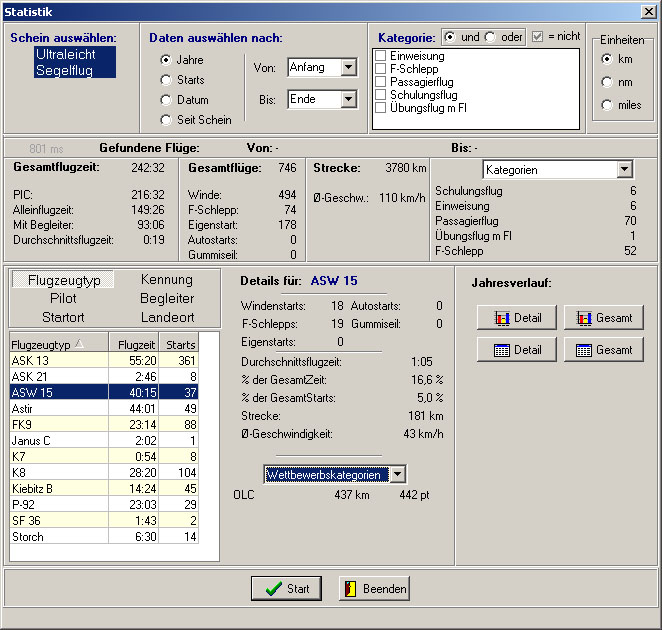
Task: Open the Bis dropdown showing Ende
Action: pos(349,99)
